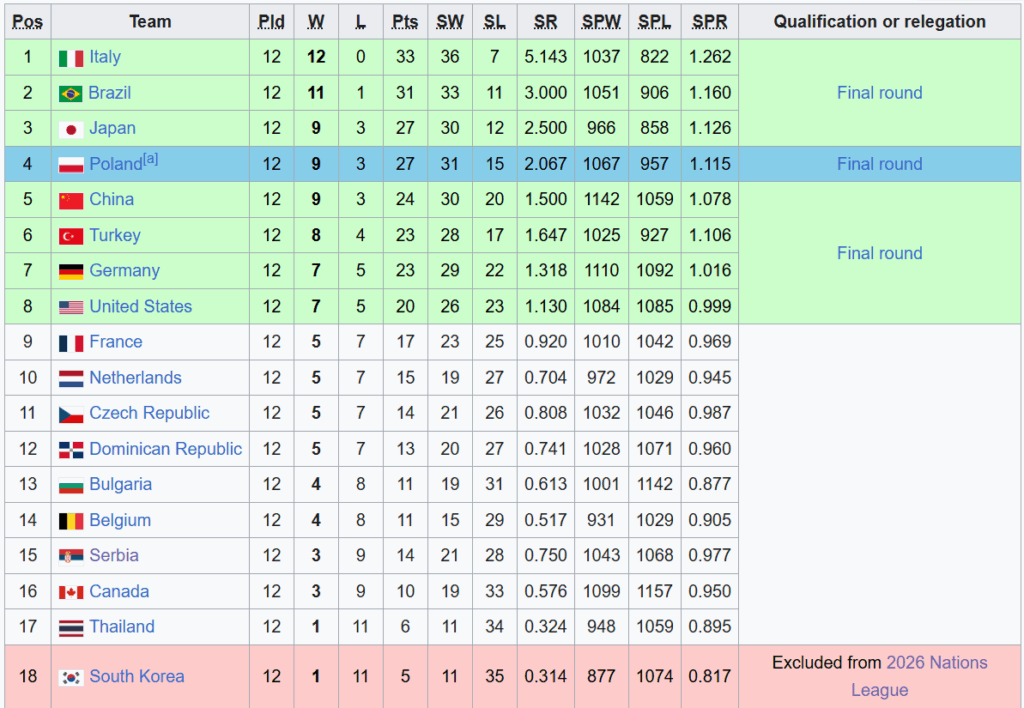Screen dimensions: 1024x708
Task: Click the Pld column header
Action: 272,22
